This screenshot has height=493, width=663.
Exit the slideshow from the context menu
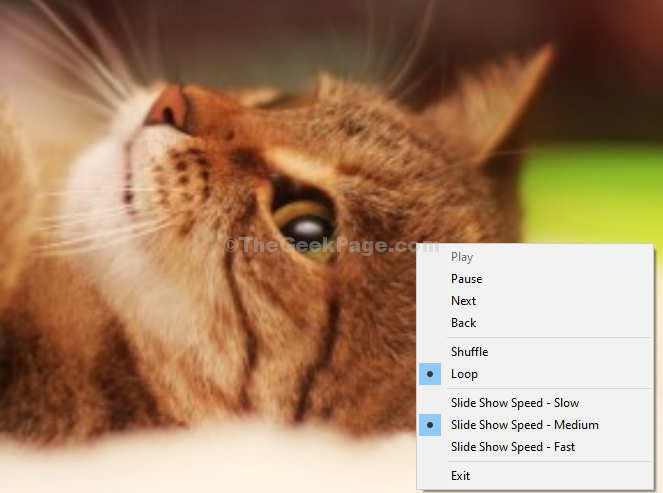click(x=535, y=476)
